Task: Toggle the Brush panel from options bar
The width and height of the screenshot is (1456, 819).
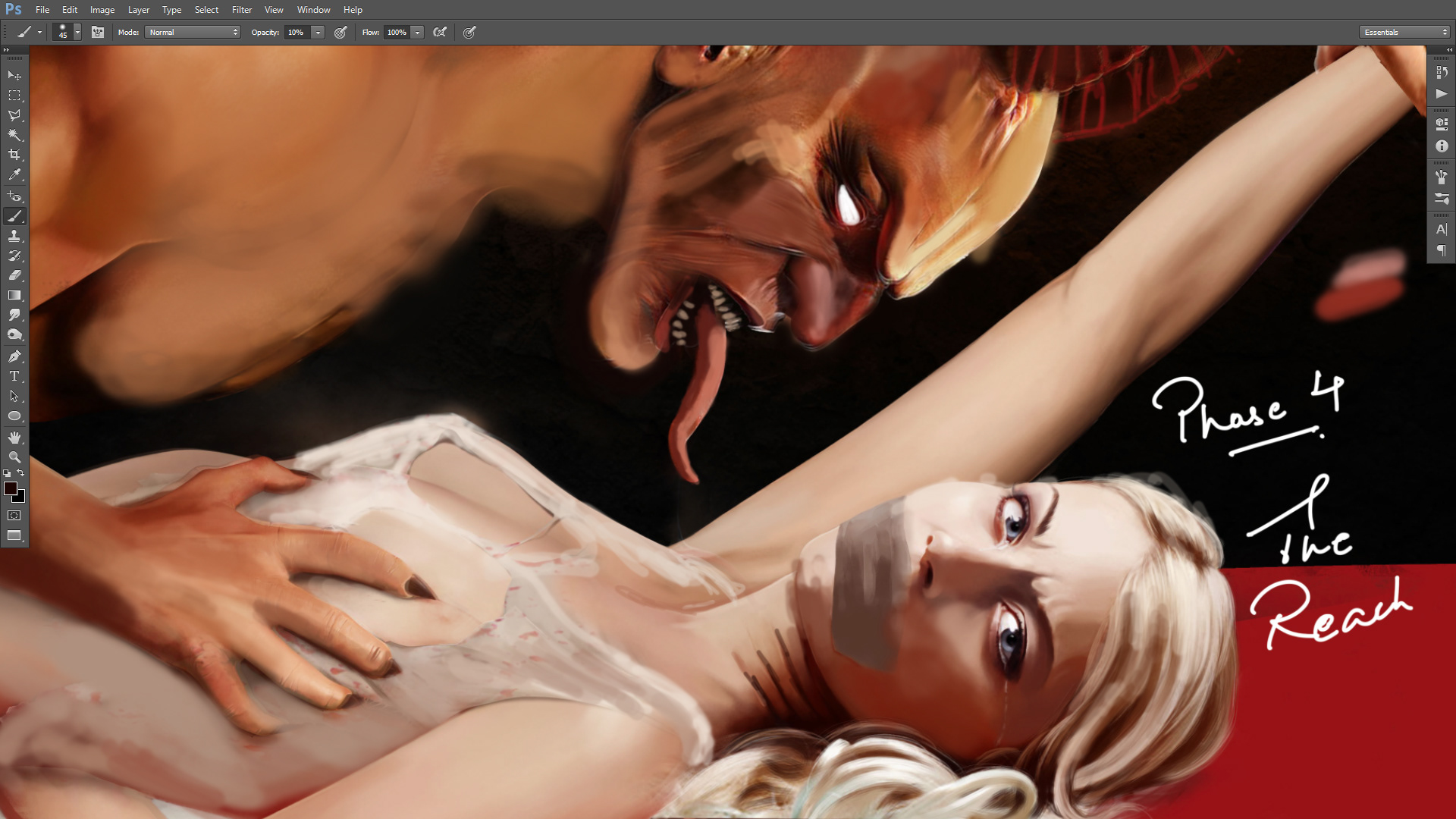Action: click(98, 32)
